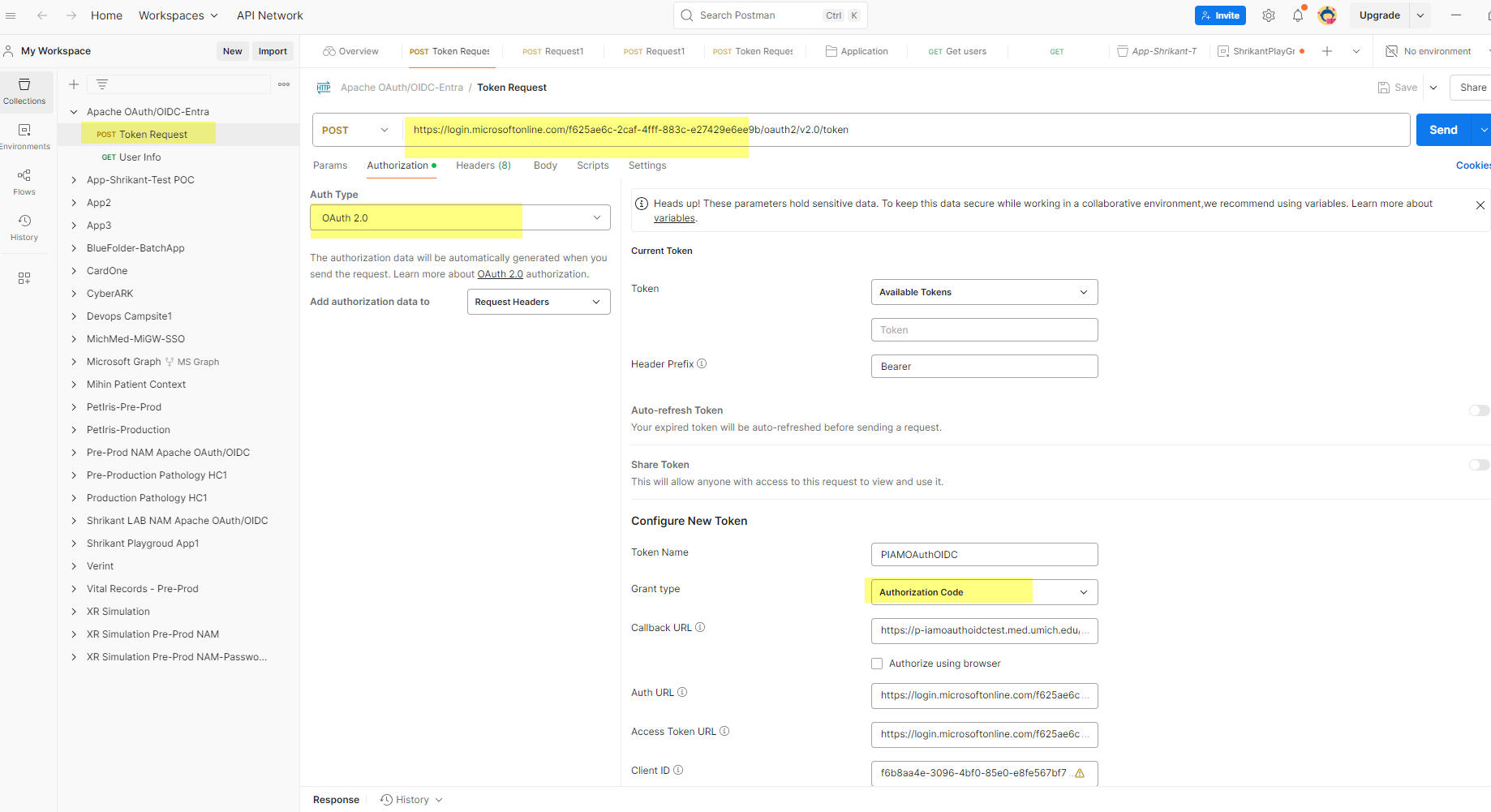Create a new collection with the plus icon
Image resolution: width=1491 pixels, height=812 pixels.
pos(73,84)
